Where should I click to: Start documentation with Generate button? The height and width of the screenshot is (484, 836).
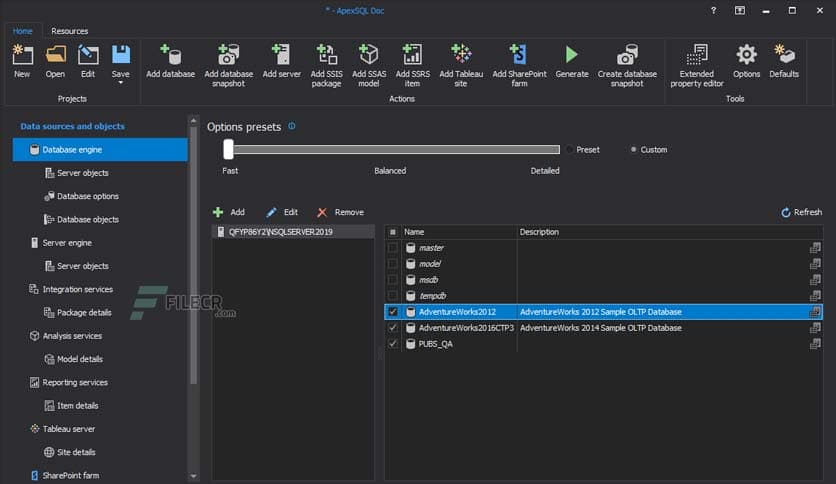[572, 61]
